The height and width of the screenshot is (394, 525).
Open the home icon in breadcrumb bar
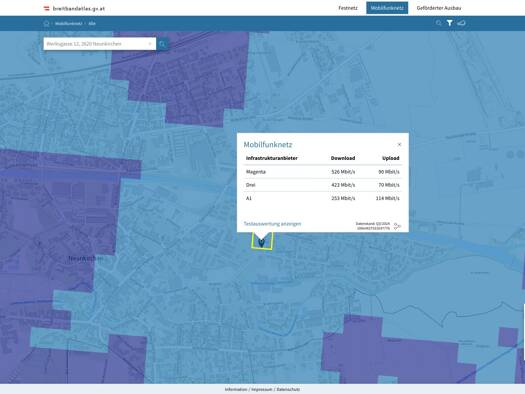[47, 23]
